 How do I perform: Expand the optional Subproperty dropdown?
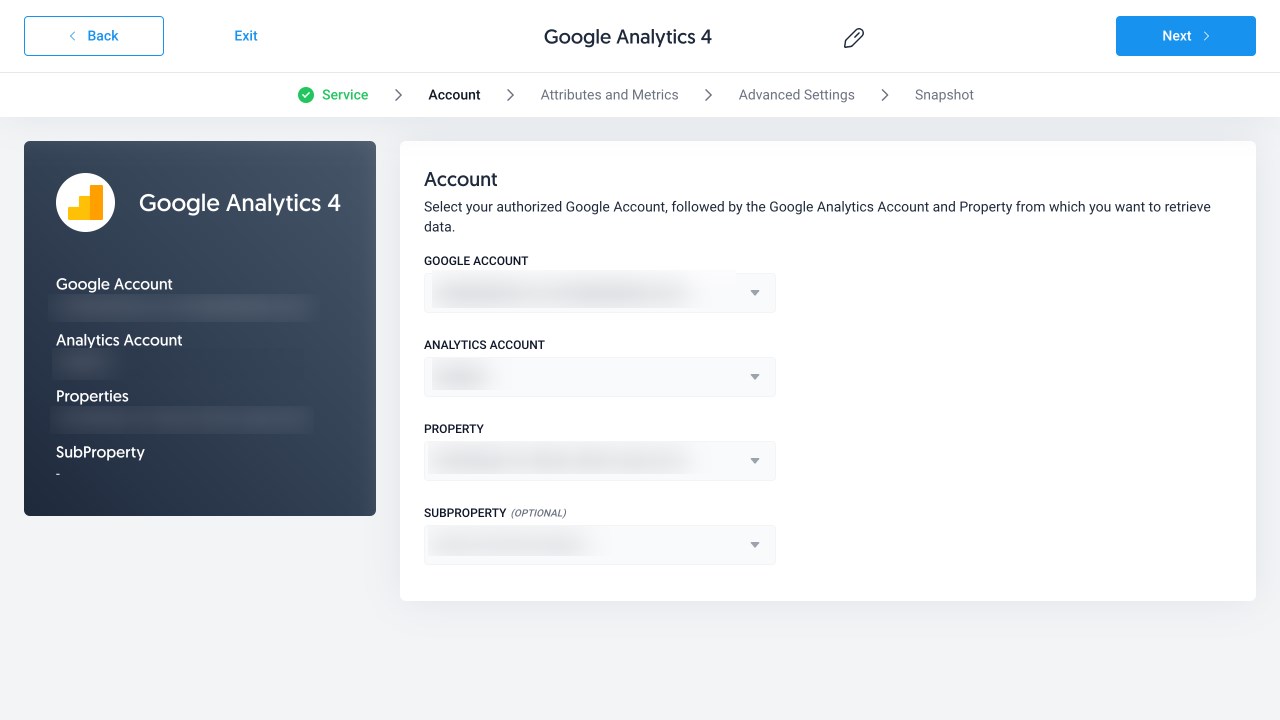pyautogui.click(x=600, y=545)
